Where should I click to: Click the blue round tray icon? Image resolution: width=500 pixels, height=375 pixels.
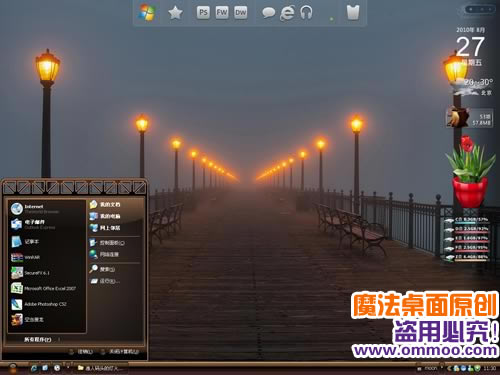463,368
